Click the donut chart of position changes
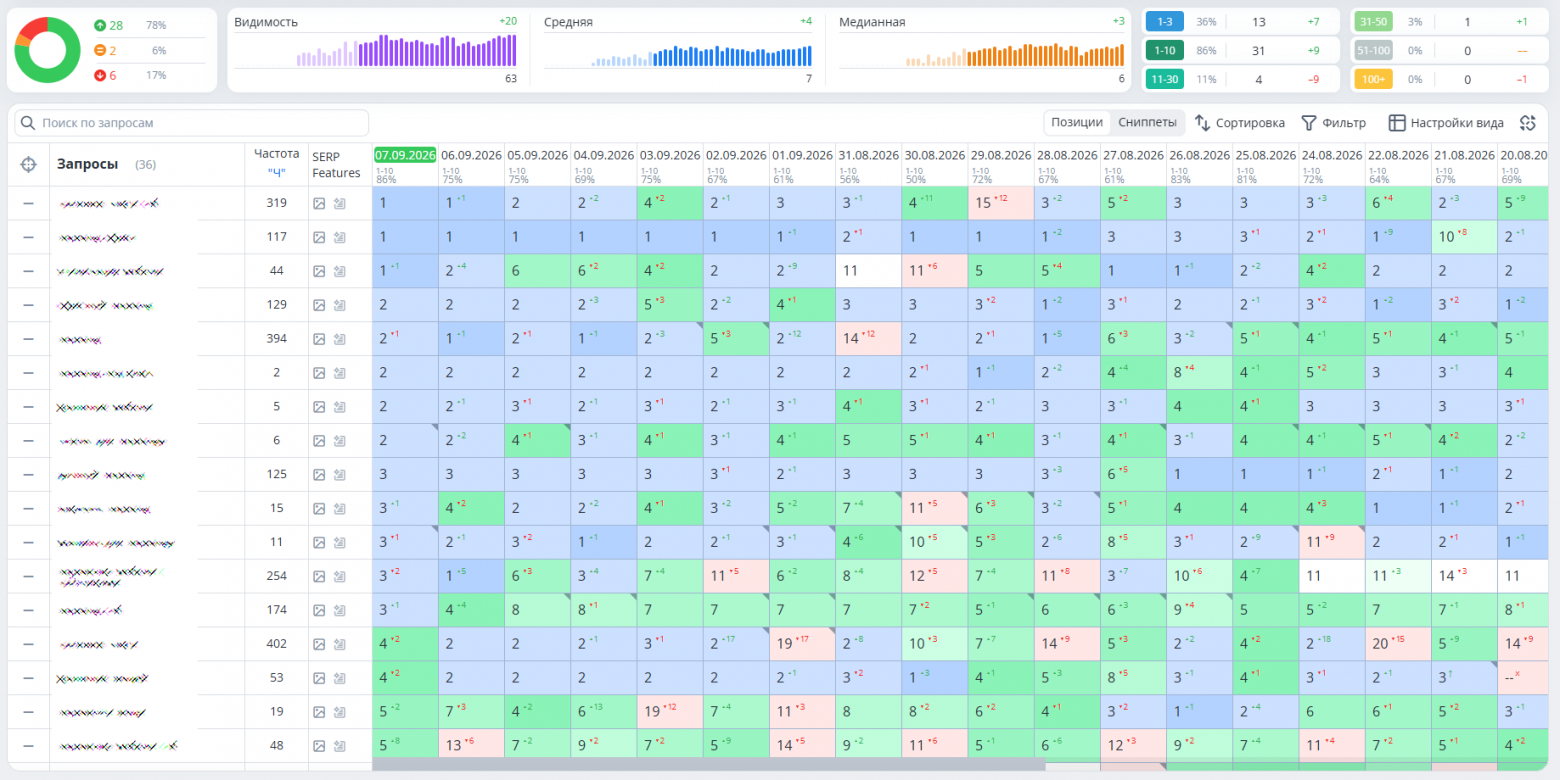The image size is (1560, 780). 47,50
